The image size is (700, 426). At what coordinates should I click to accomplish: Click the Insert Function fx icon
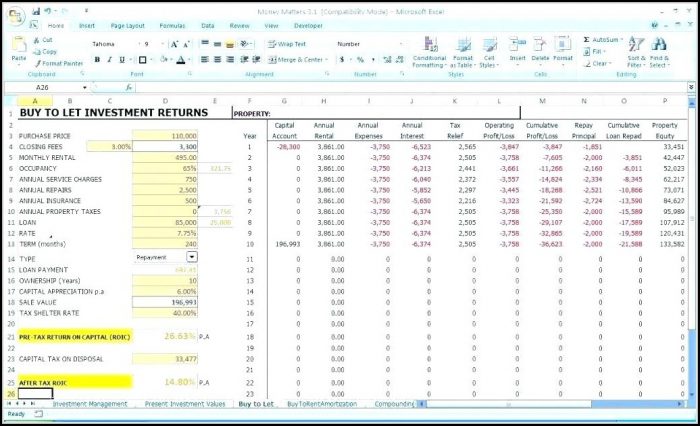pyautogui.click(x=129, y=88)
